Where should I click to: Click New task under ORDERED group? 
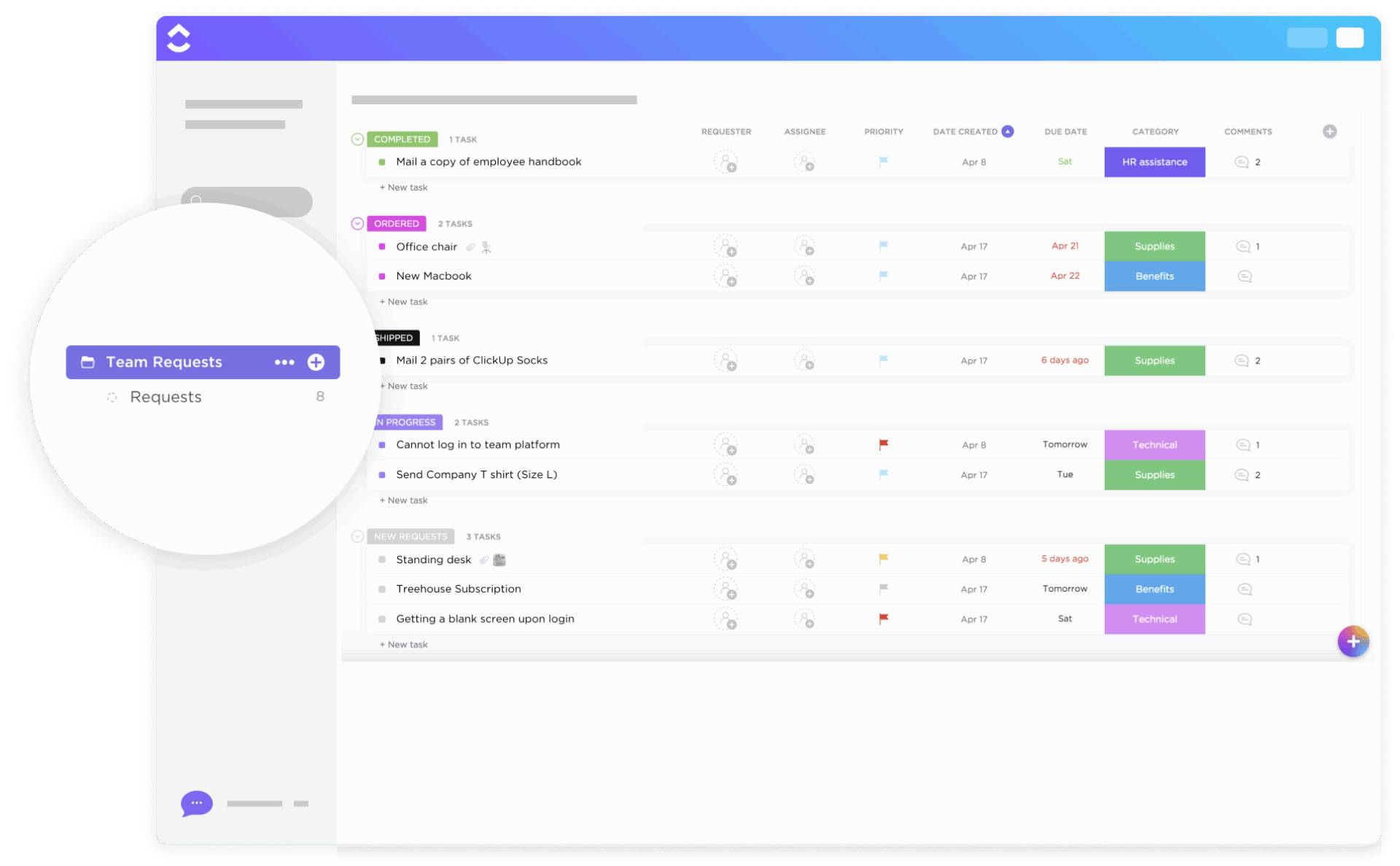pos(404,301)
